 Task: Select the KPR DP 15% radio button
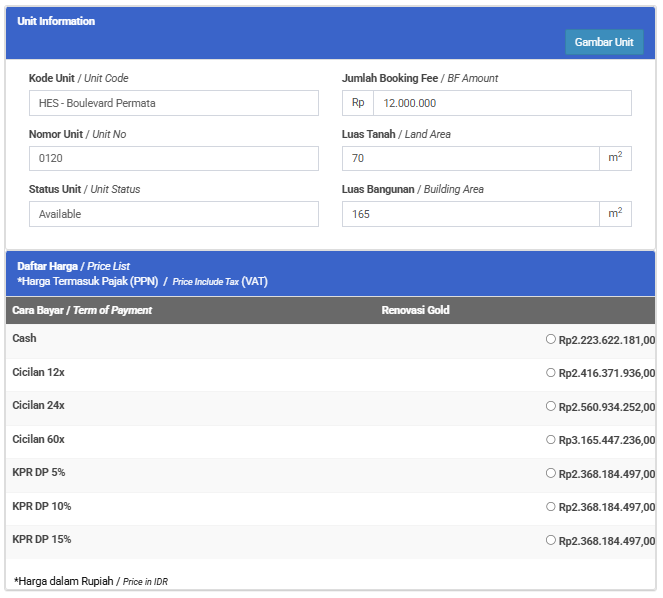coord(550,540)
